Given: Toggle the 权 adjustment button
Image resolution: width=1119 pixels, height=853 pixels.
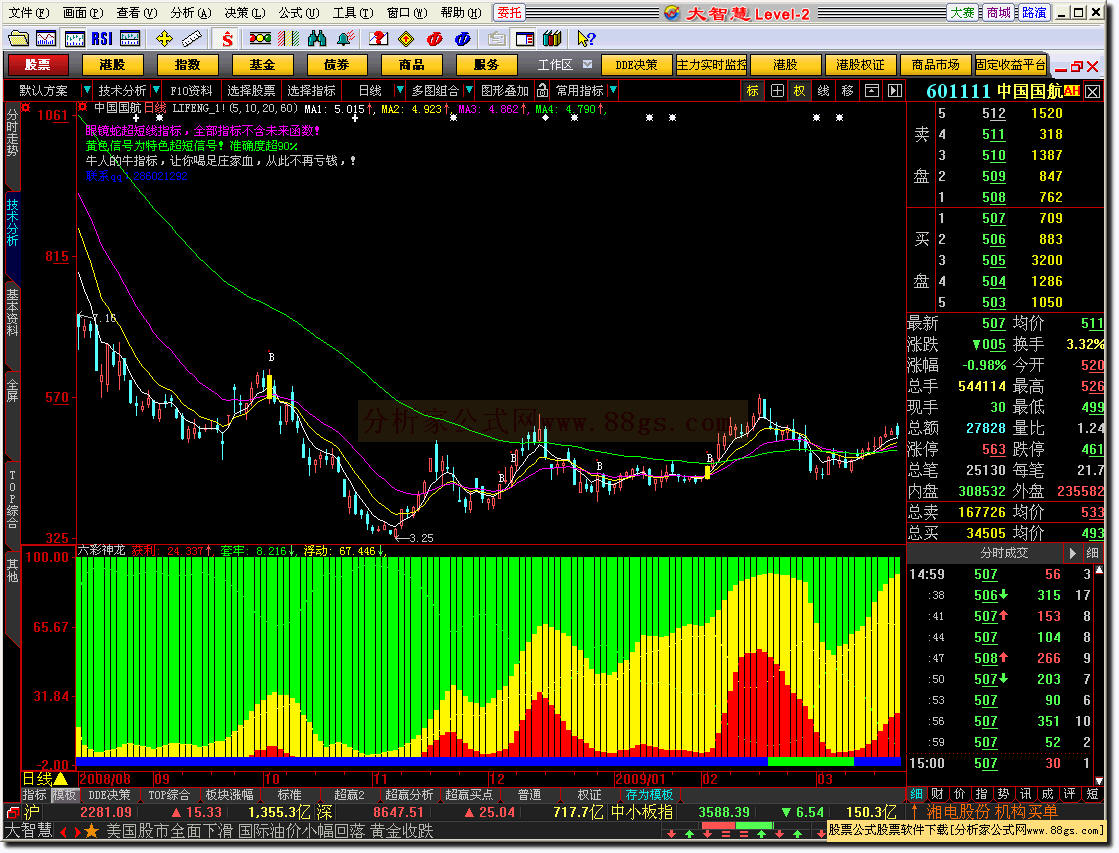Looking at the screenshot, I should [800, 91].
